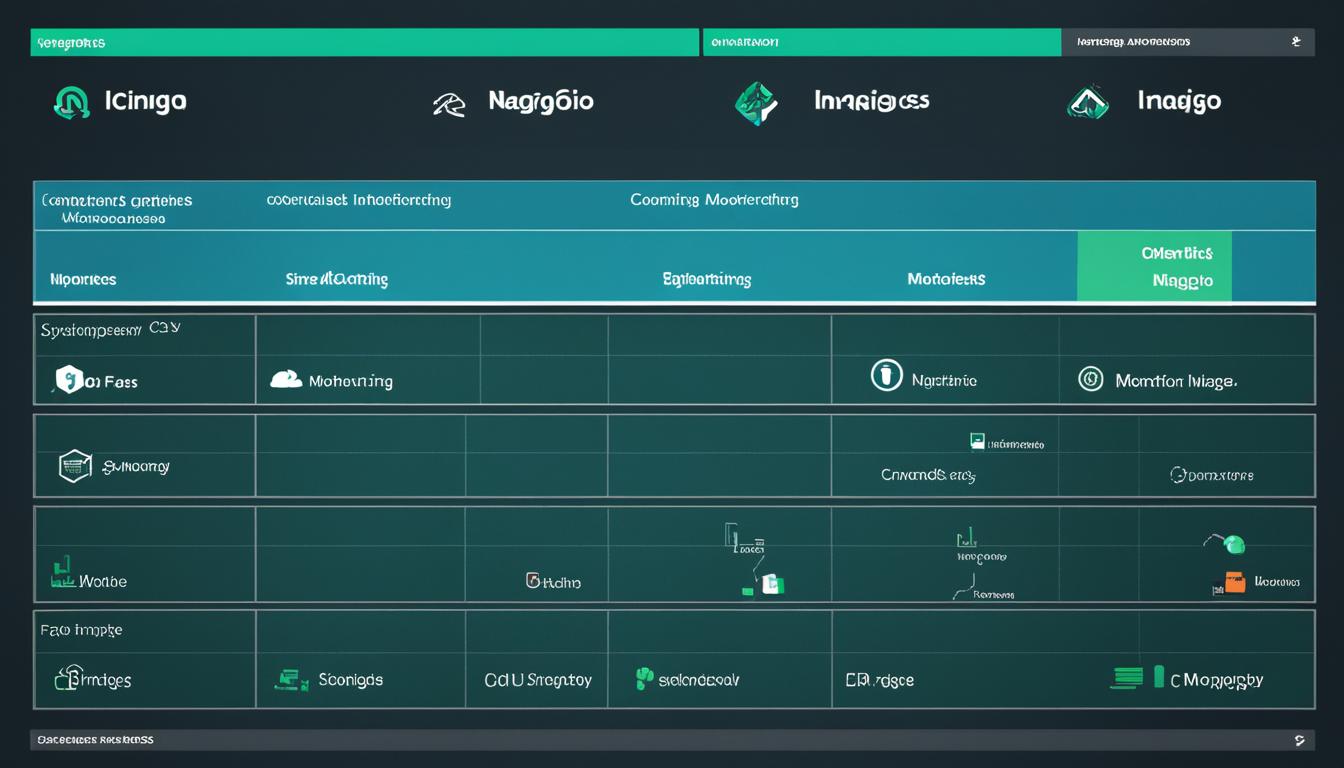1344x768 pixels.
Task: Click the circular cup icon beside Nagrtinie
Action: point(886,376)
